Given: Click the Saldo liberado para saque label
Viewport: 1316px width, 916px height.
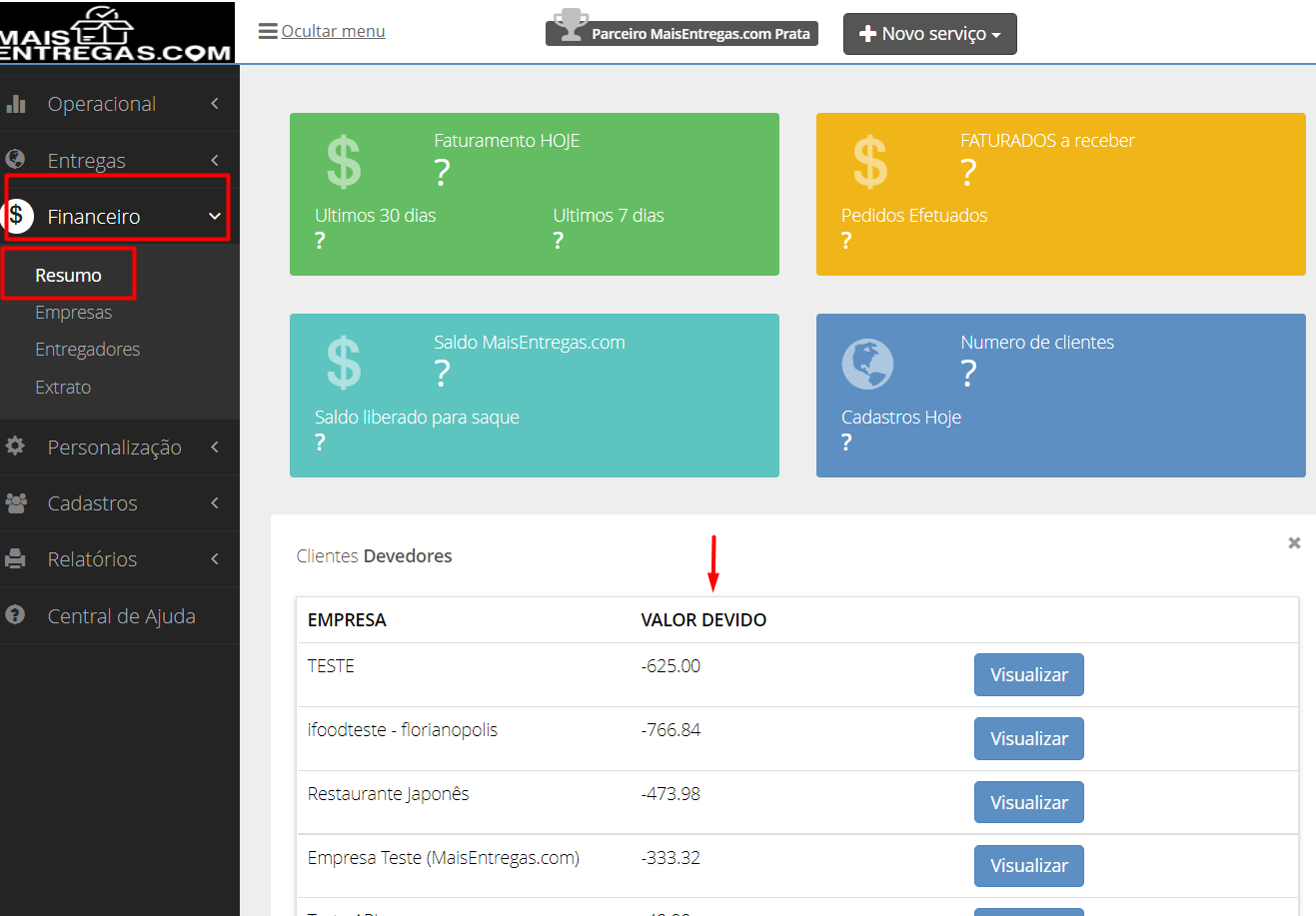Looking at the screenshot, I should point(417,418).
